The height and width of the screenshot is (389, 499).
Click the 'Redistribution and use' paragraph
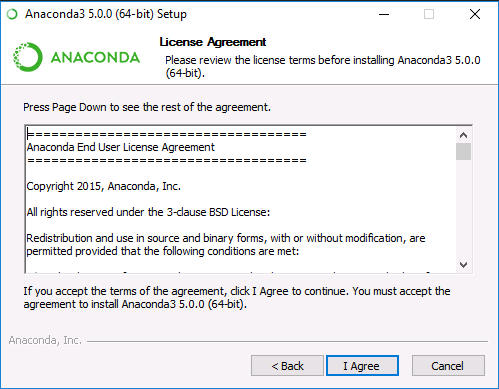(226, 244)
